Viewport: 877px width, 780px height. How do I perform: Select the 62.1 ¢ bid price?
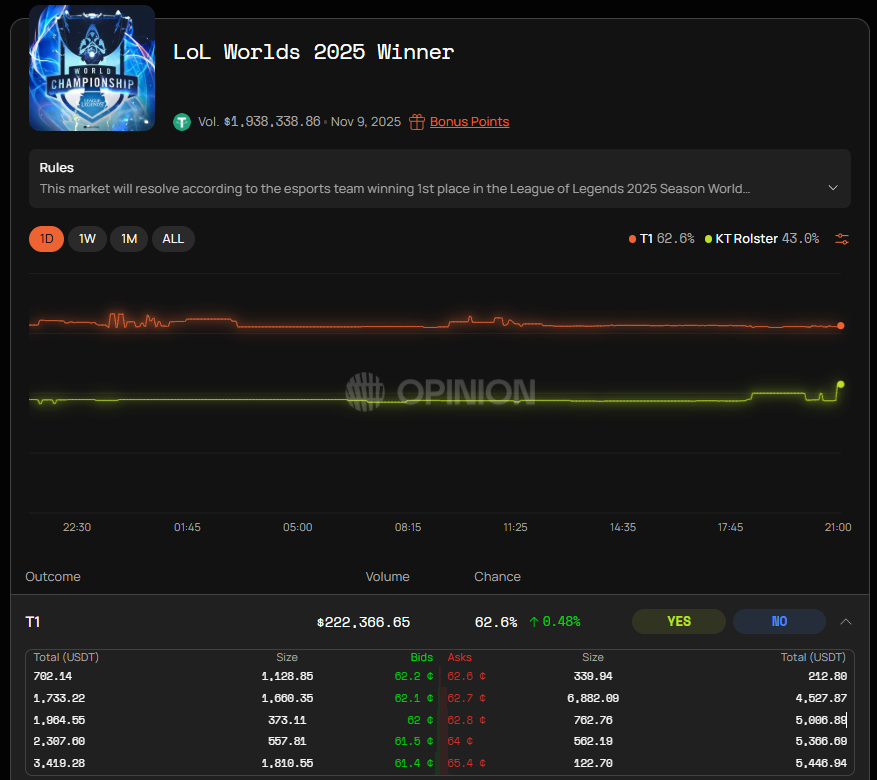point(414,698)
